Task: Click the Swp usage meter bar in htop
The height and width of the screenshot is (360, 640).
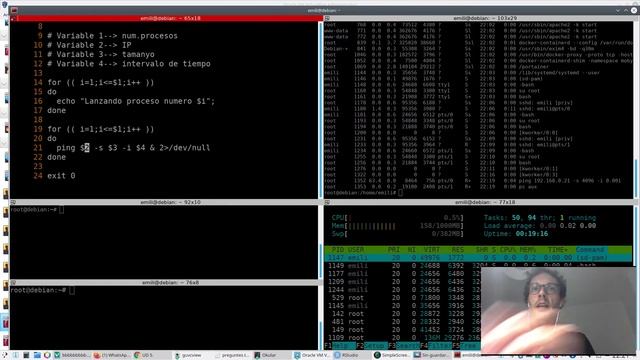Action: pos(398,234)
